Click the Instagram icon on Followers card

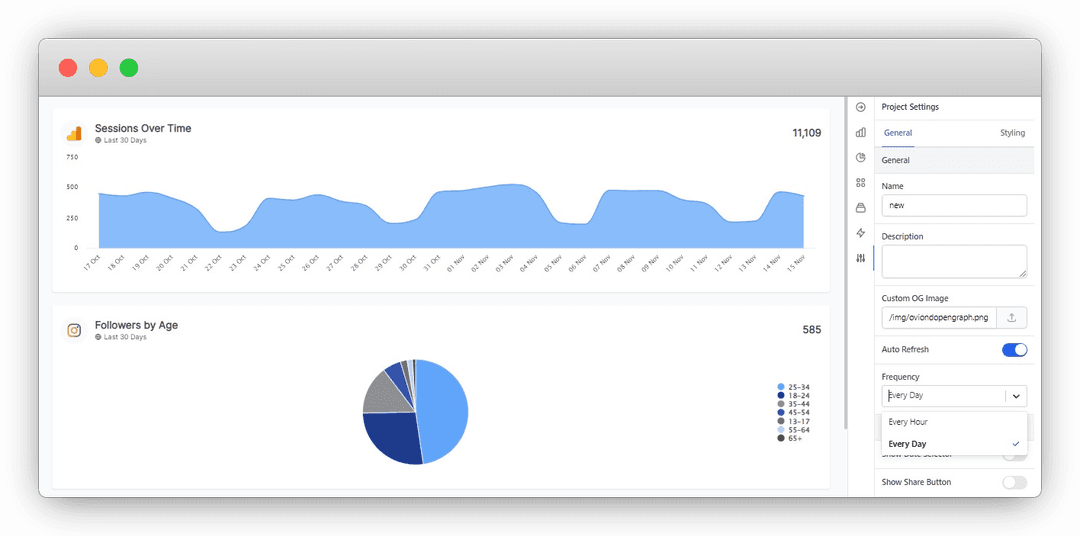(x=74, y=330)
